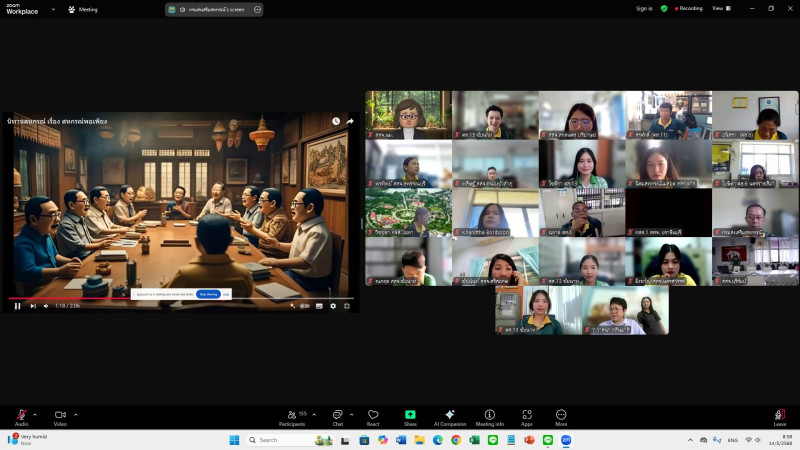Leave the meeting
This screenshot has height=450, width=800.
[780, 417]
